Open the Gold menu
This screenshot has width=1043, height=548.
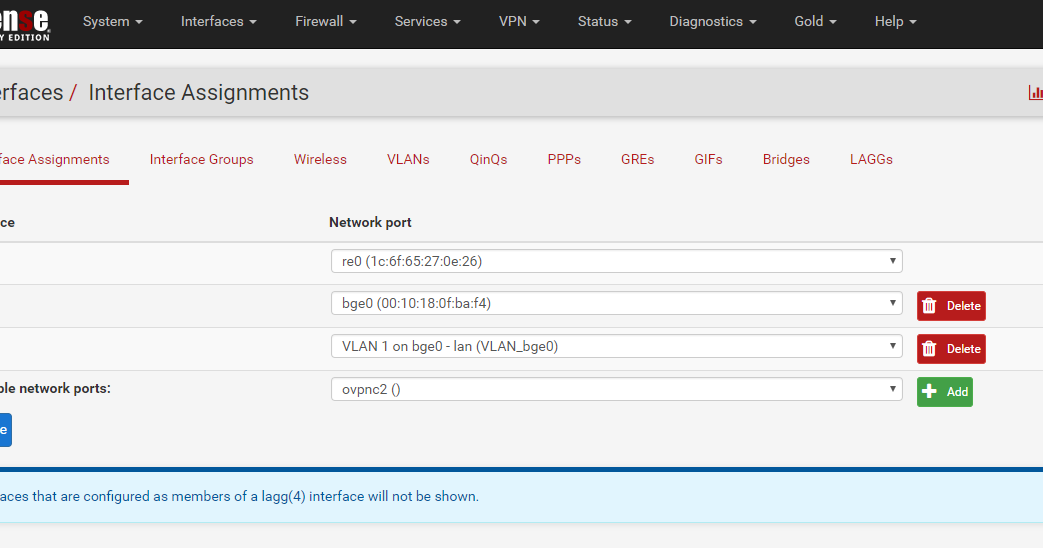pos(816,21)
